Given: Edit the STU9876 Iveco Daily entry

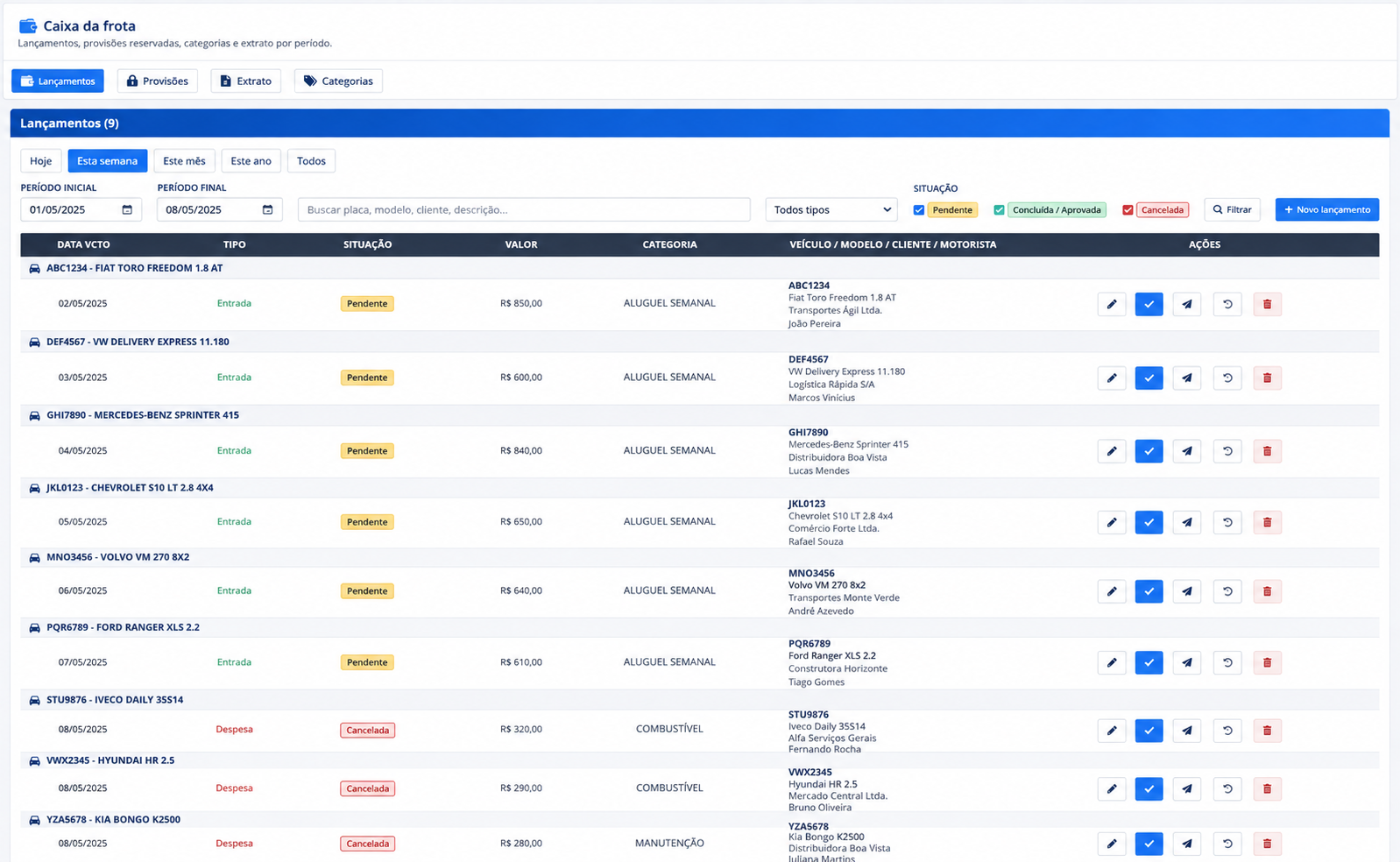Looking at the screenshot, I should pyautogui.click(x=1112, y=731).
